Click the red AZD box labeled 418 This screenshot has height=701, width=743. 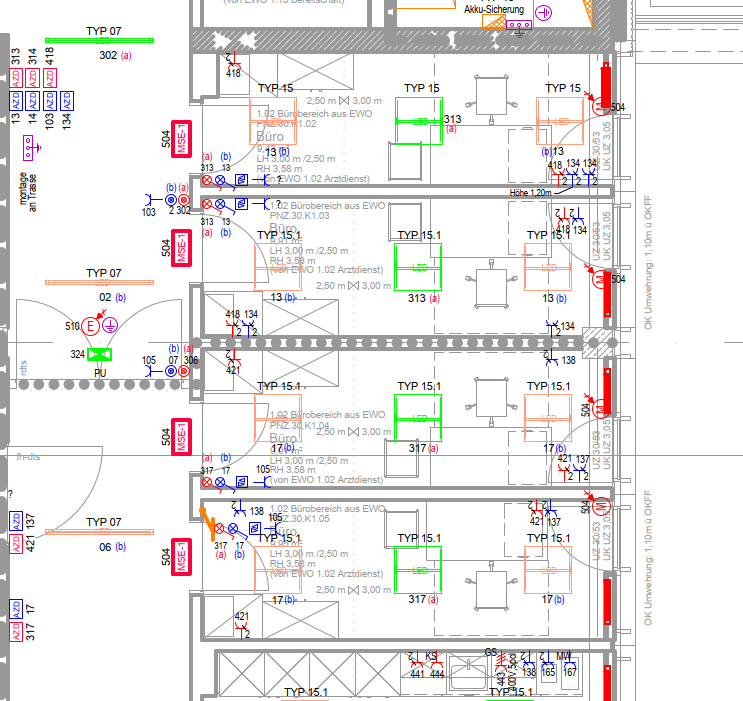(50, 78)
